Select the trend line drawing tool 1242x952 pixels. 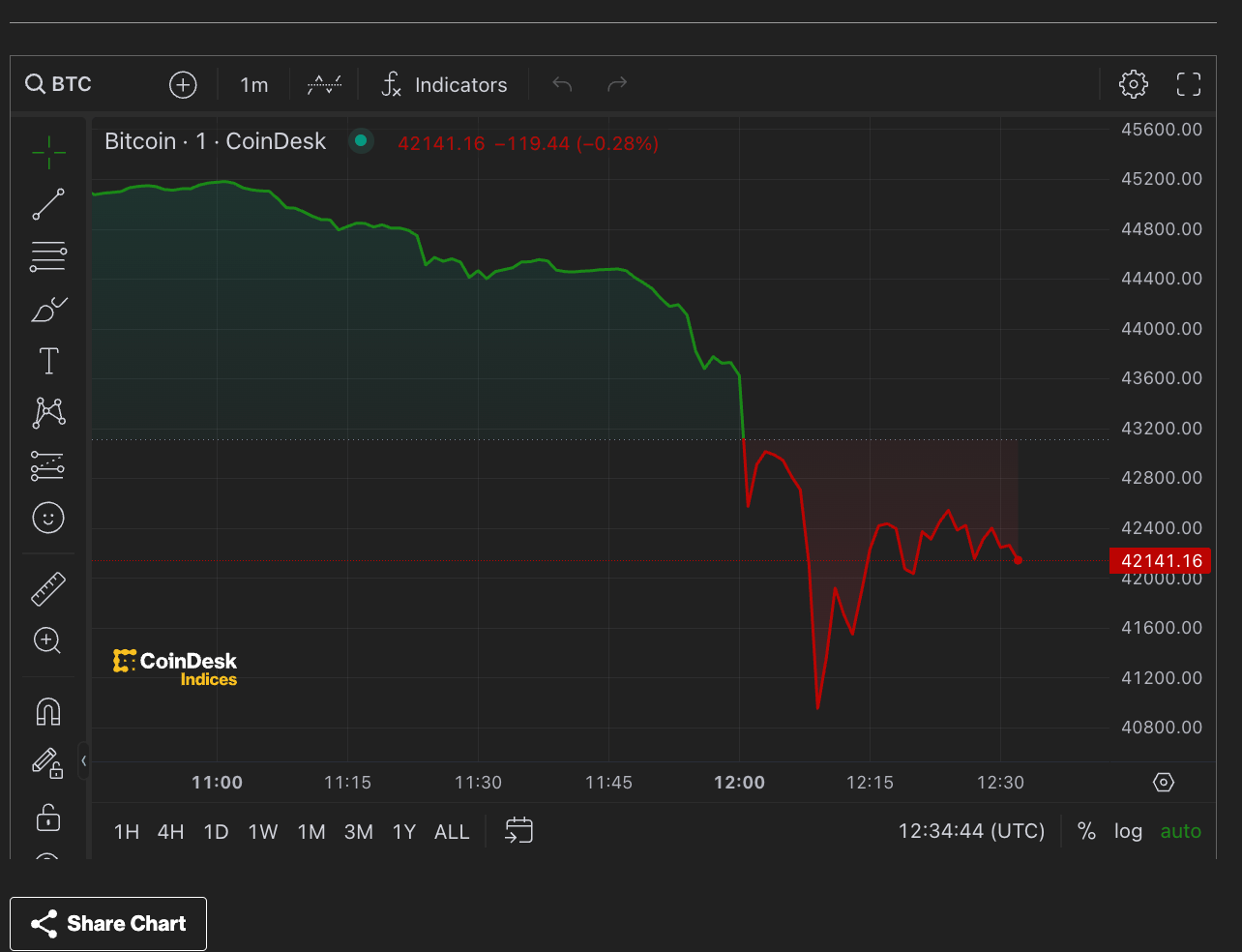coord(47,204)
